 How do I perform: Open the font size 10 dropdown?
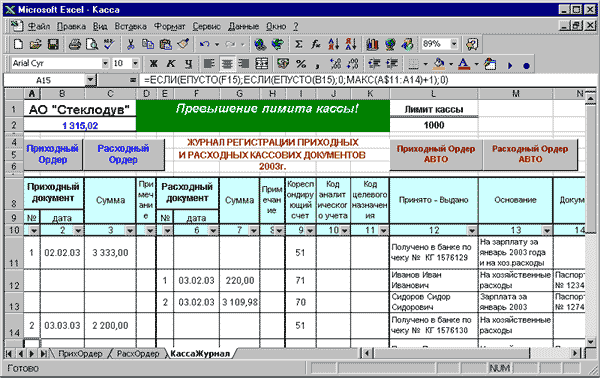(x=135, y=64)
